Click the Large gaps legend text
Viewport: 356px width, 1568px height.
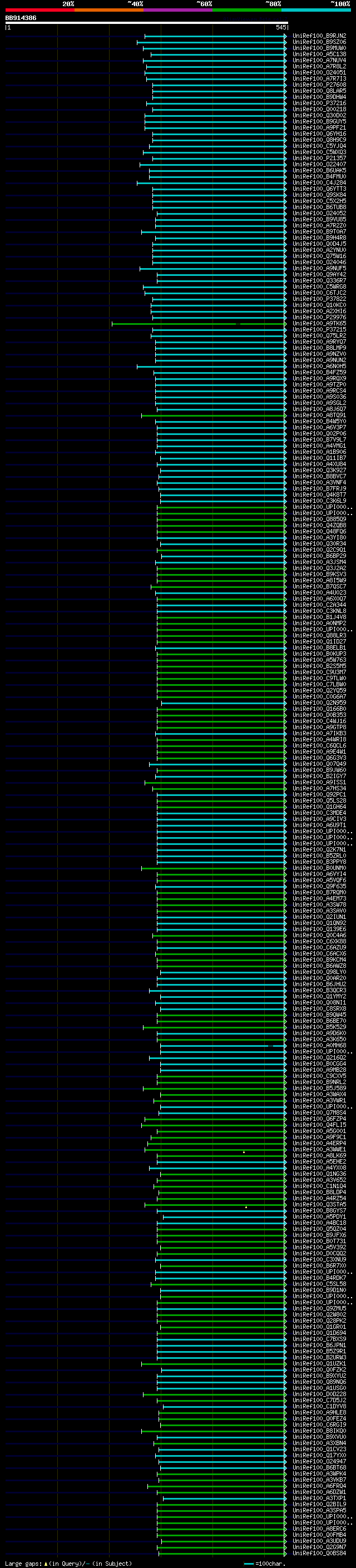(x=68, y=1563)
